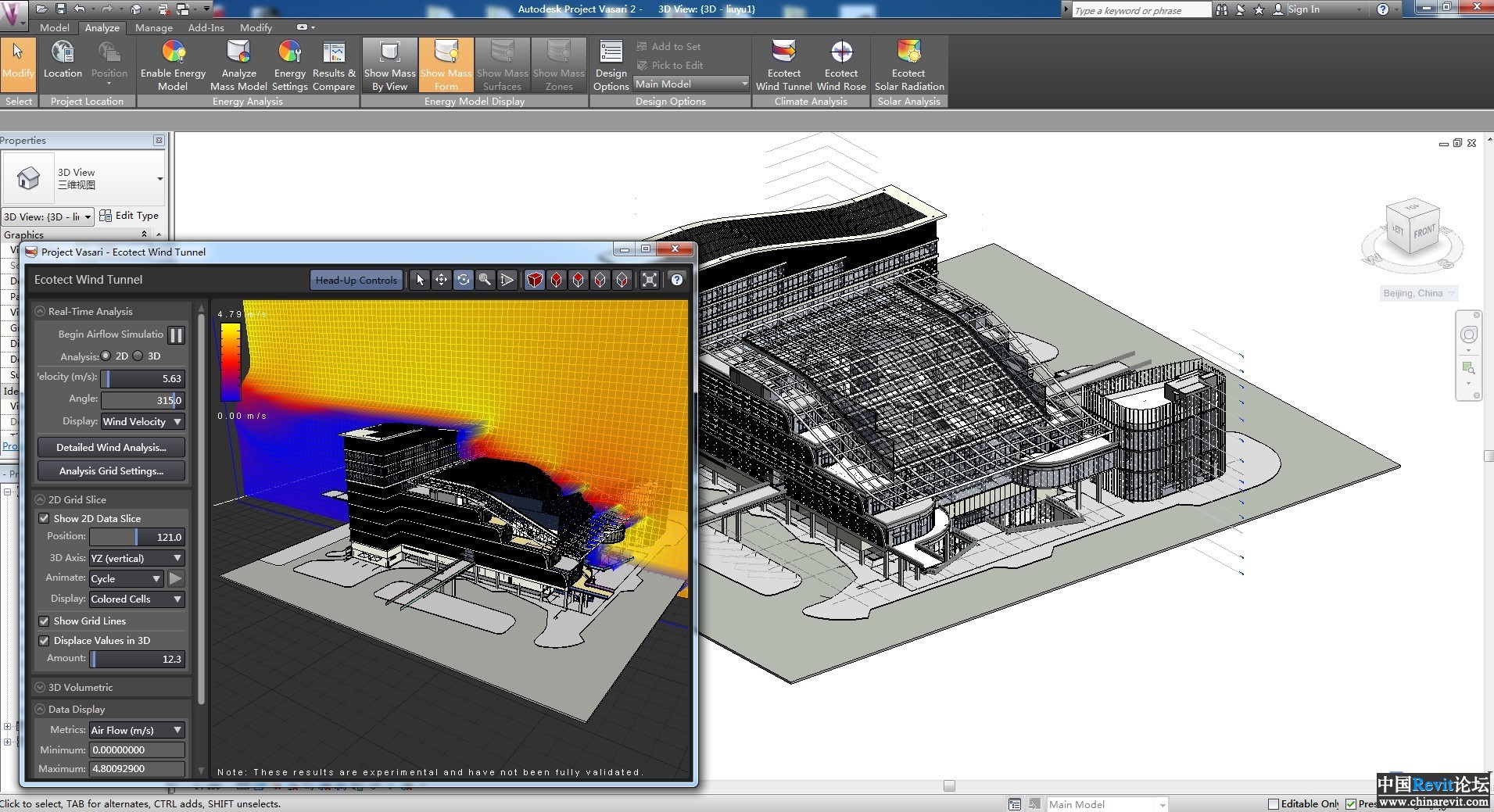Open the Location tool
1494x812 pixels.
point(63,60)
